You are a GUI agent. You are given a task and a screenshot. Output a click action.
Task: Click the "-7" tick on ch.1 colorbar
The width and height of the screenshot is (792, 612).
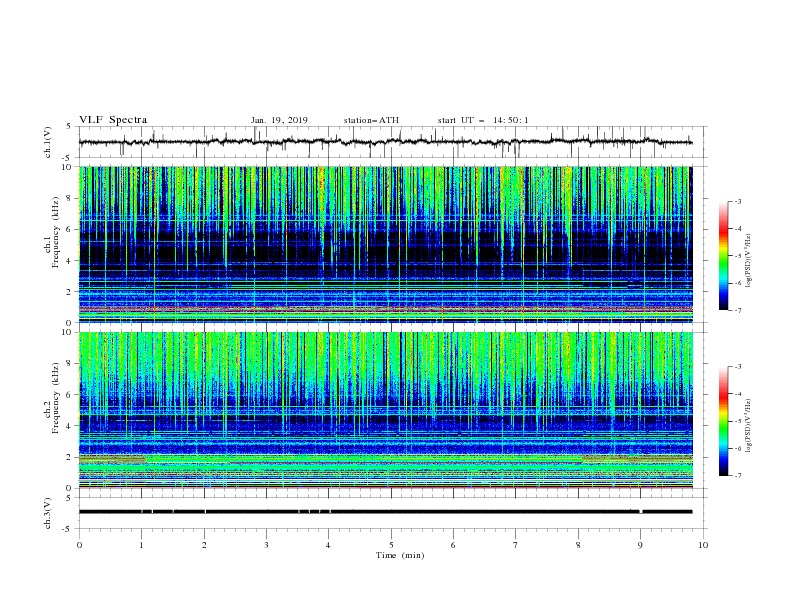pos(737,310)
